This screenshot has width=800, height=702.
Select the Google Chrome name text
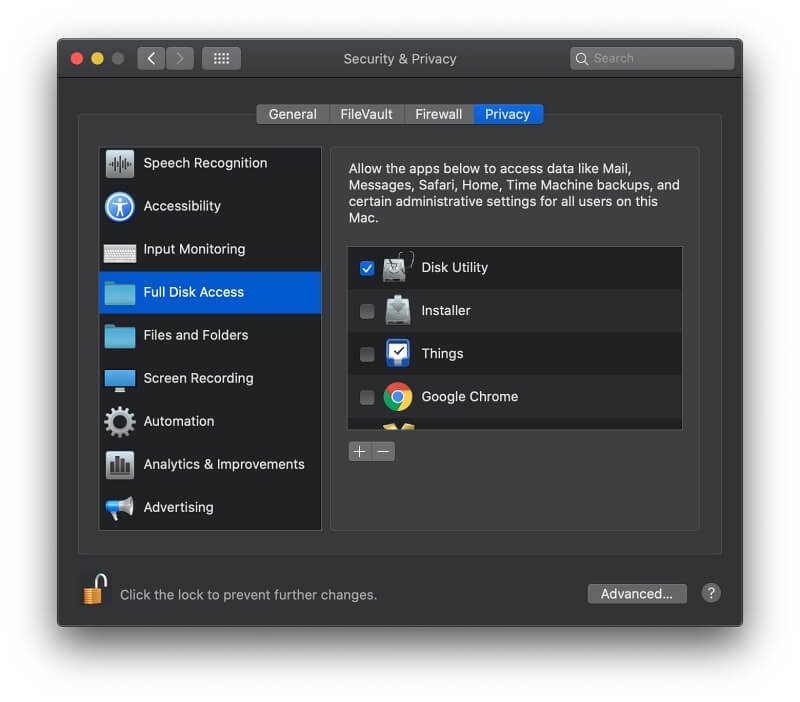470,396
